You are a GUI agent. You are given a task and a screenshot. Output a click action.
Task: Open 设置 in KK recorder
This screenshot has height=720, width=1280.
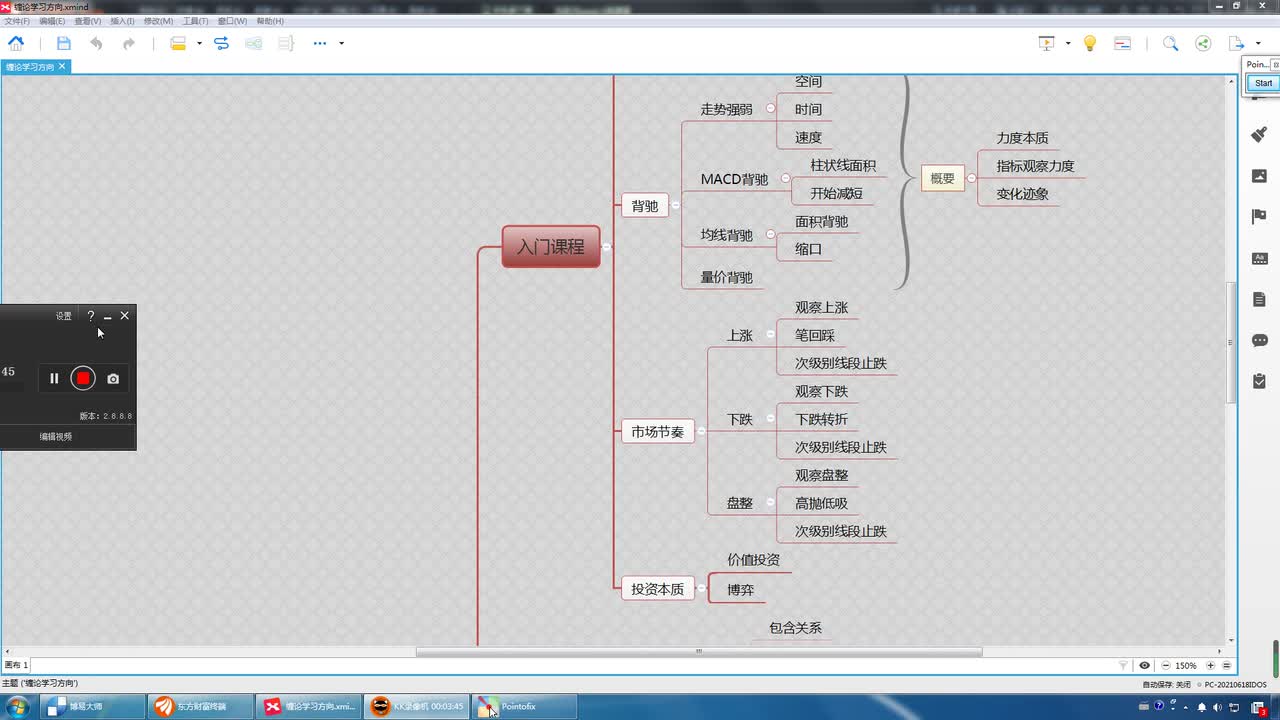click(x=63, y=316)
